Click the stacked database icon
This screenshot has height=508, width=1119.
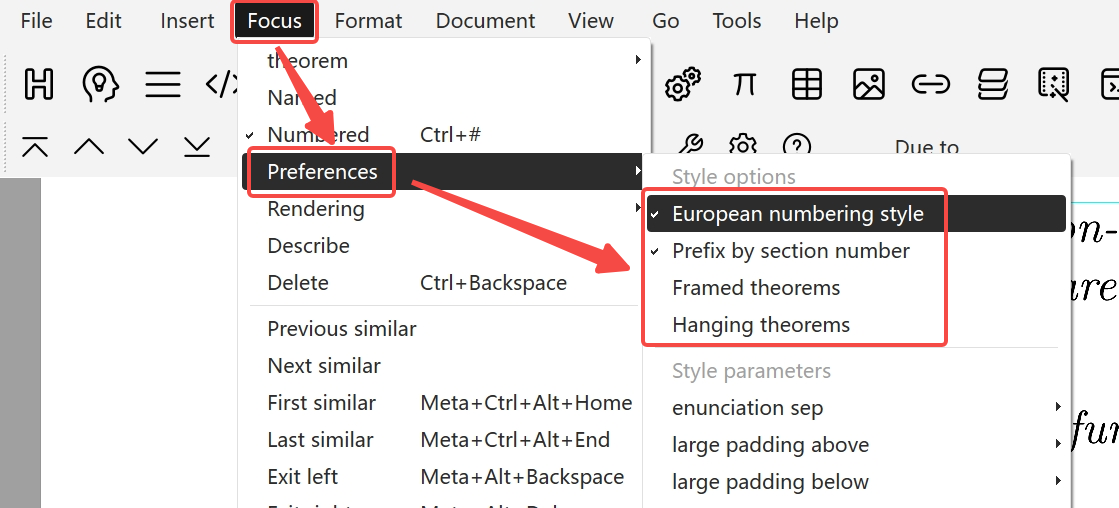(992, 84)
